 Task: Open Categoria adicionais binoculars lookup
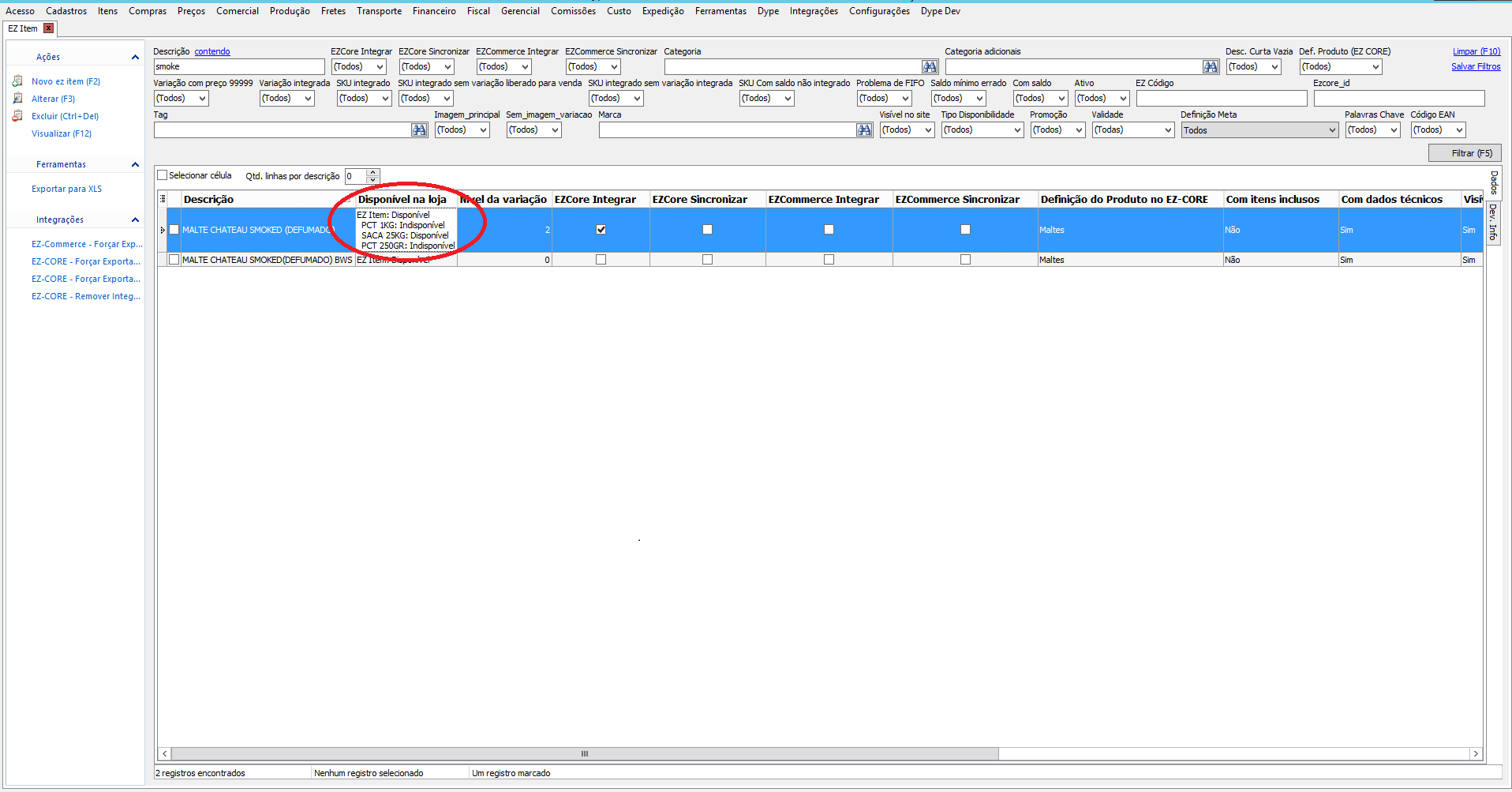coord(1211,67)
